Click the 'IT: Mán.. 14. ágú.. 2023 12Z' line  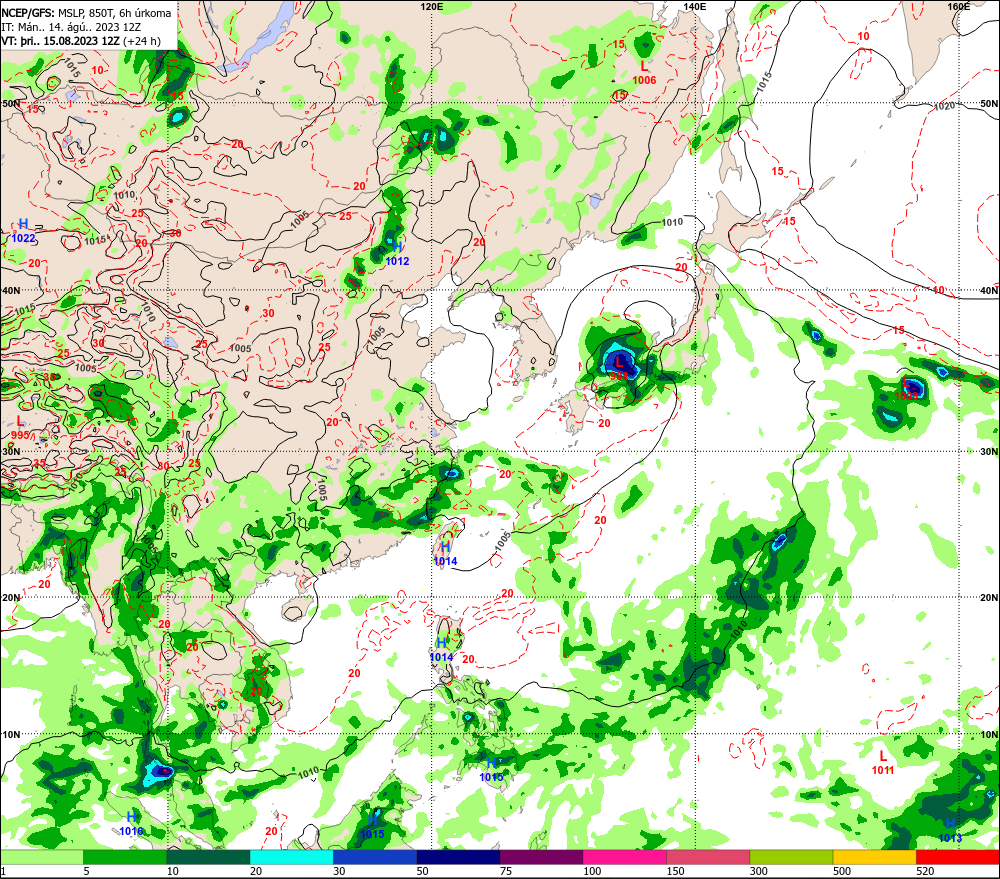(x=71, y=27)
